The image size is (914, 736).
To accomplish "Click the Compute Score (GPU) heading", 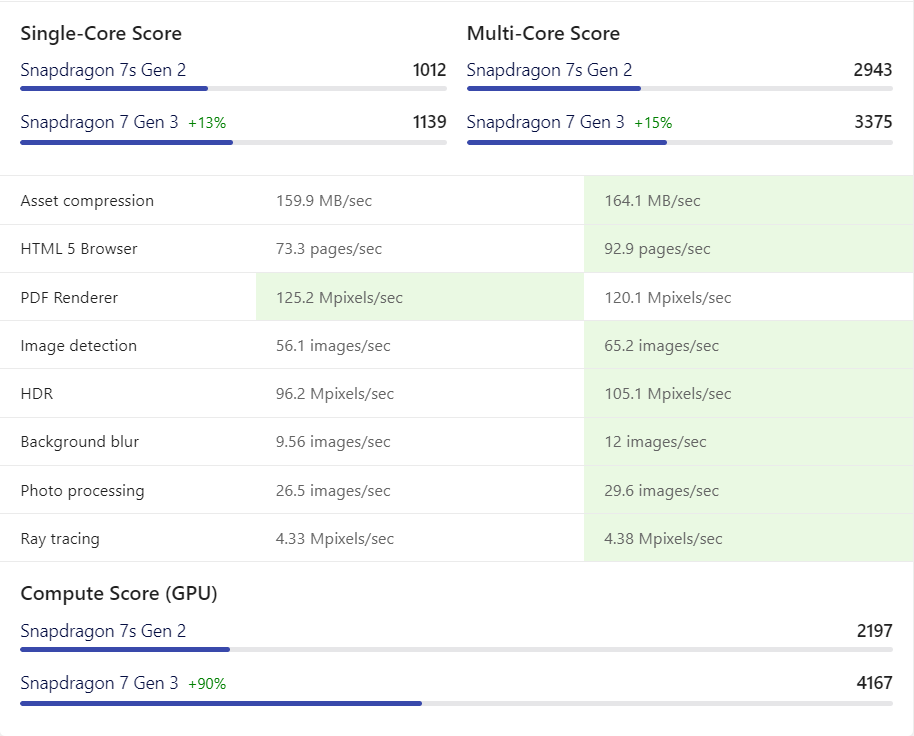I will click(x=119, y=593).
